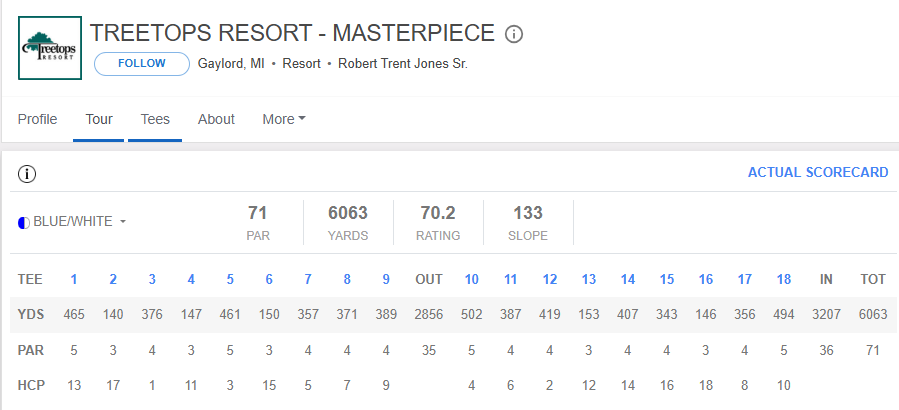The height and width of the screenshot is (410, 899).
Task: Click the HCP row label
Action: click(x=31, y=385)
